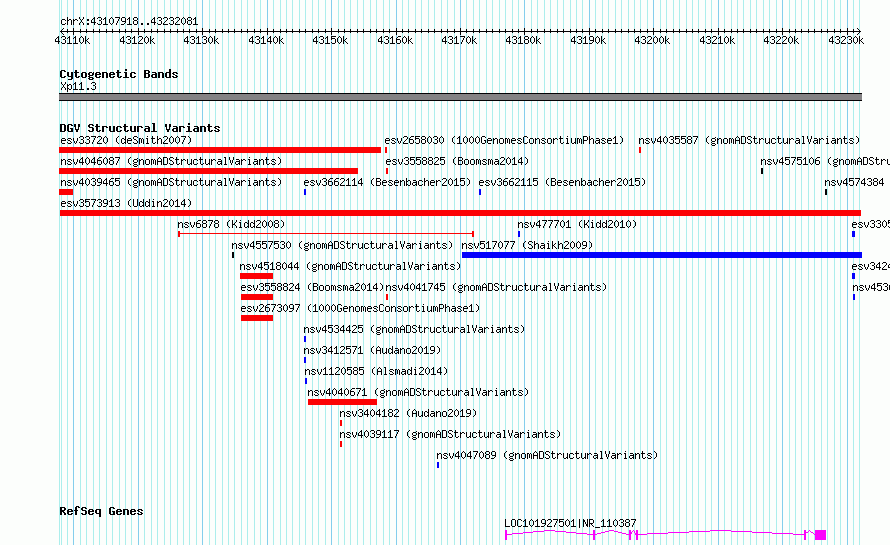Open nsv3404182 (Audano2019) variant
The height and width of the screenshot is (545, 890).
pyautogui.click(x=408, y=413)
